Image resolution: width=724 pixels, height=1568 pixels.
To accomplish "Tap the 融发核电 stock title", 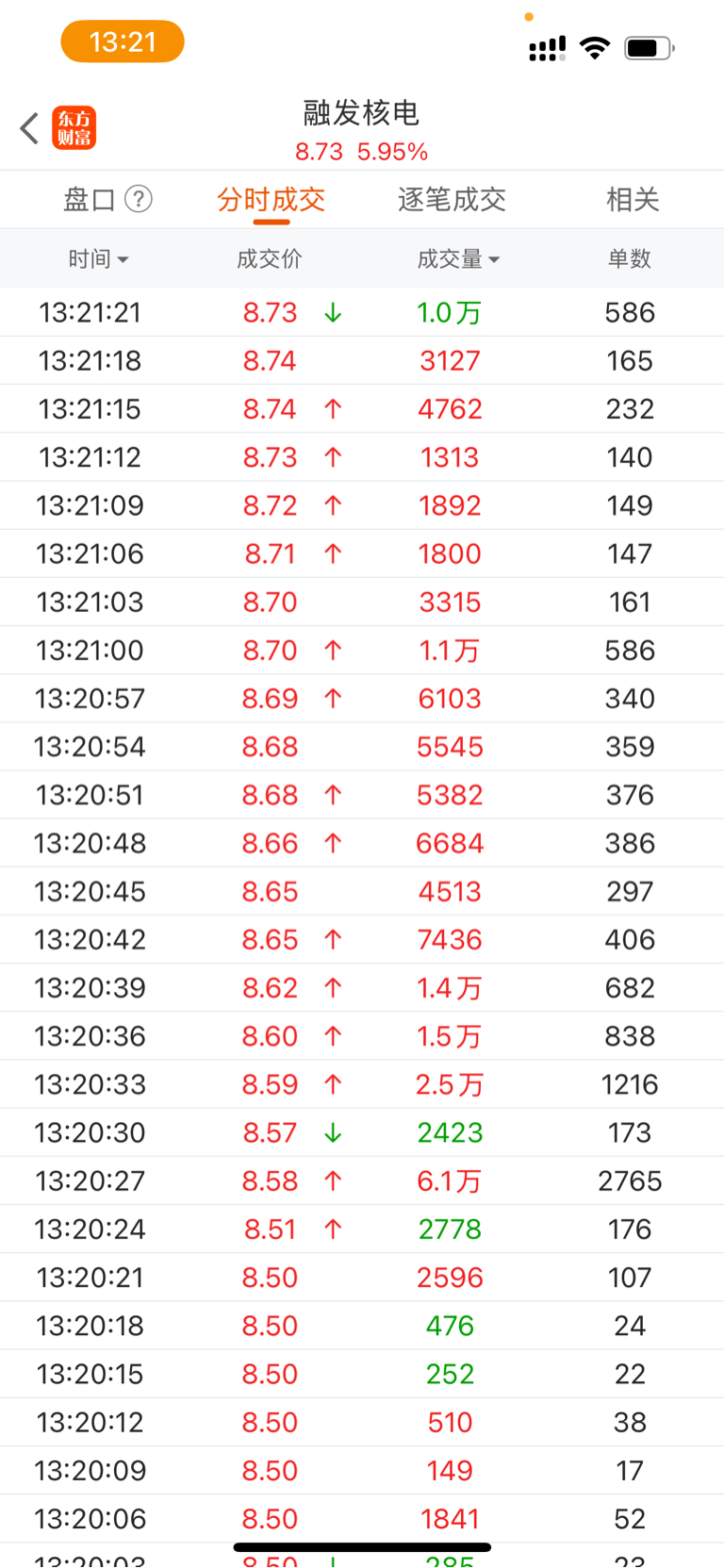I will pyautogui.click(x=361, y=113).
